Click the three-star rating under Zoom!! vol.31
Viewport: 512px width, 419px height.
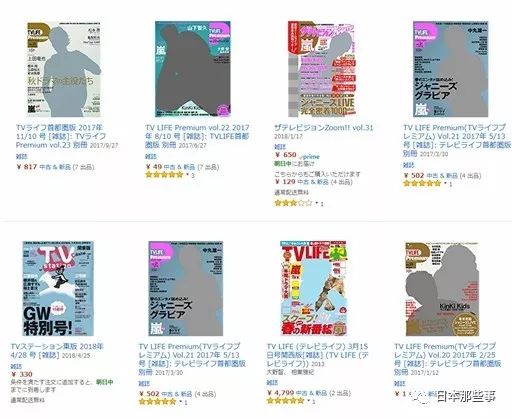(x=293, y=203)
